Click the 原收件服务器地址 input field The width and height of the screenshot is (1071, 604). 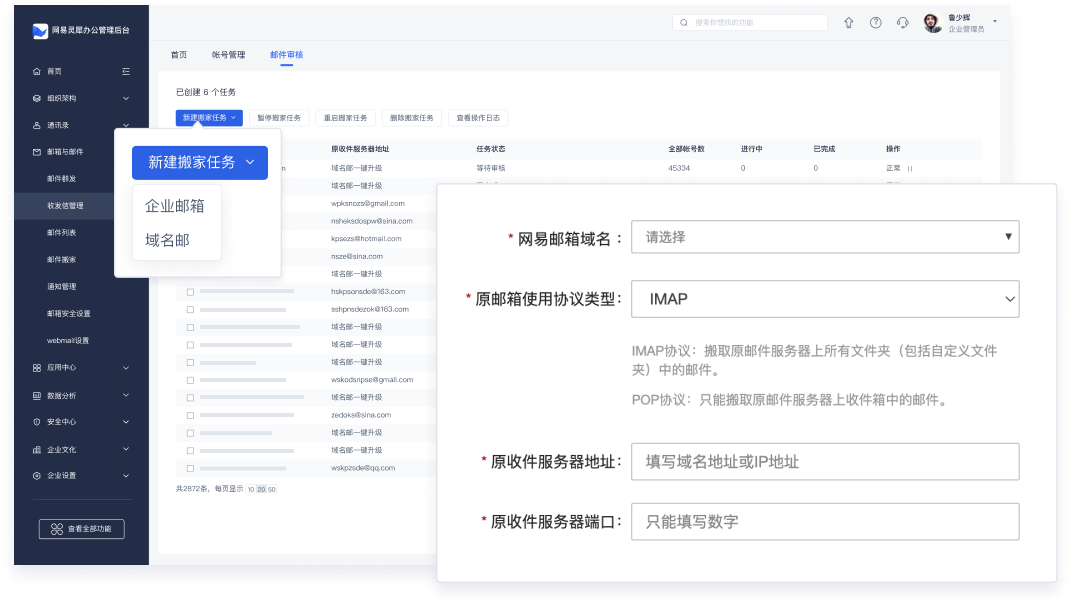pyautogui.click(x=825, y=462)
